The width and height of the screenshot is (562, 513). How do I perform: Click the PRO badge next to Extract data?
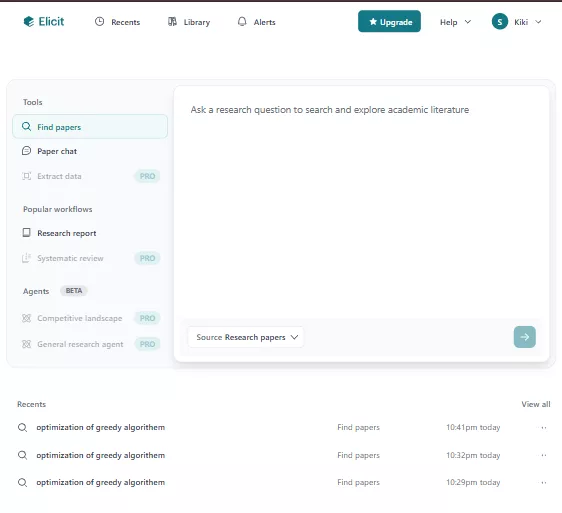point(147,176)
